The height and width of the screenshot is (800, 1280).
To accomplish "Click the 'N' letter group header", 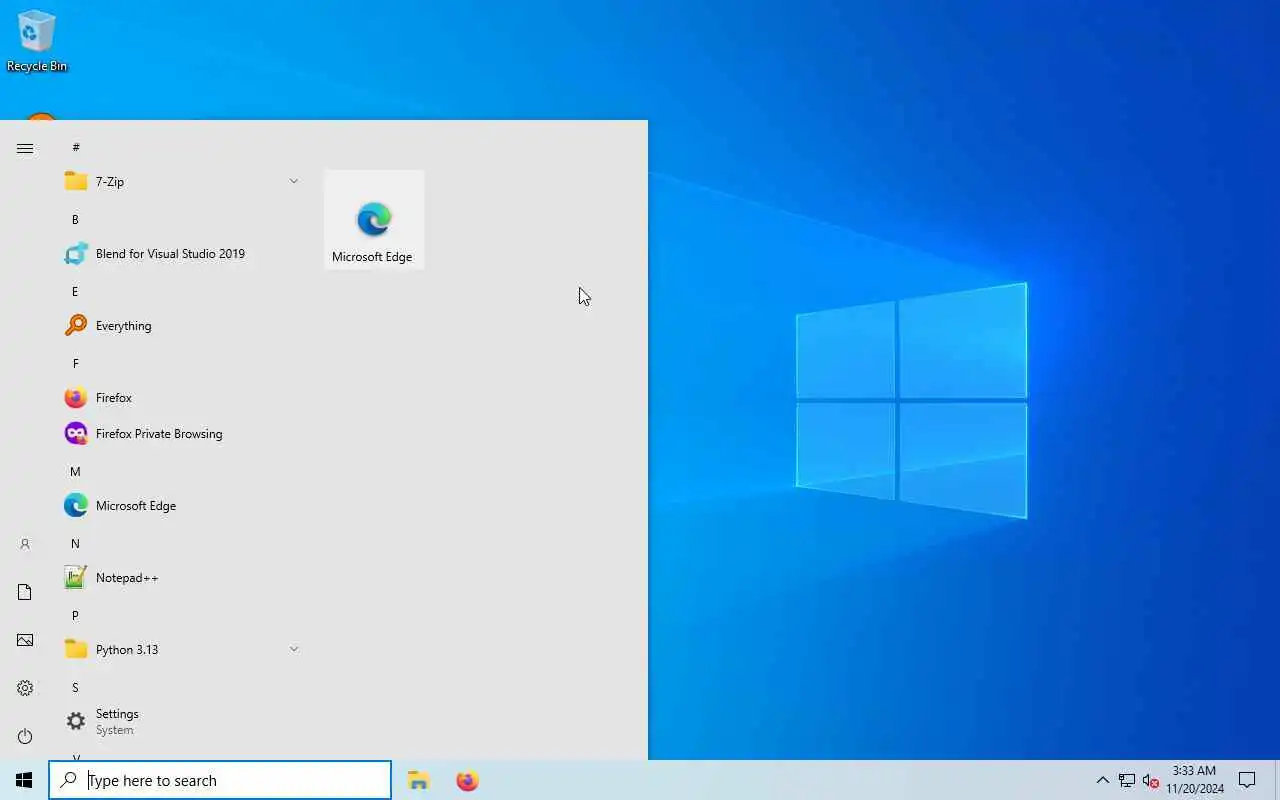I will click(75, 543).
